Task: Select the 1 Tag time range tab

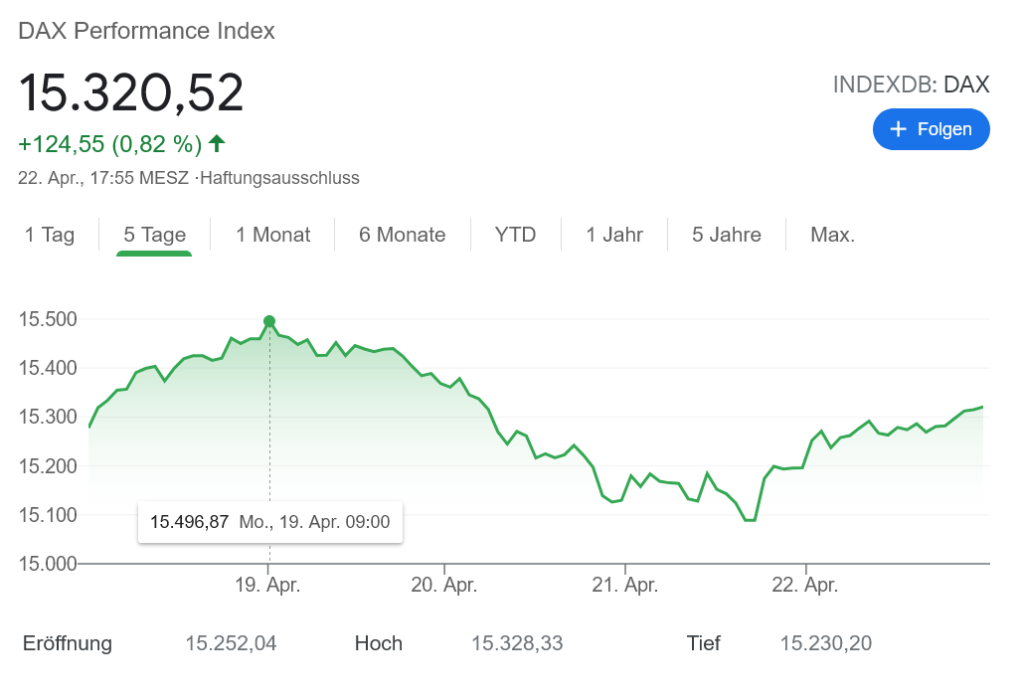Action: 50,235
